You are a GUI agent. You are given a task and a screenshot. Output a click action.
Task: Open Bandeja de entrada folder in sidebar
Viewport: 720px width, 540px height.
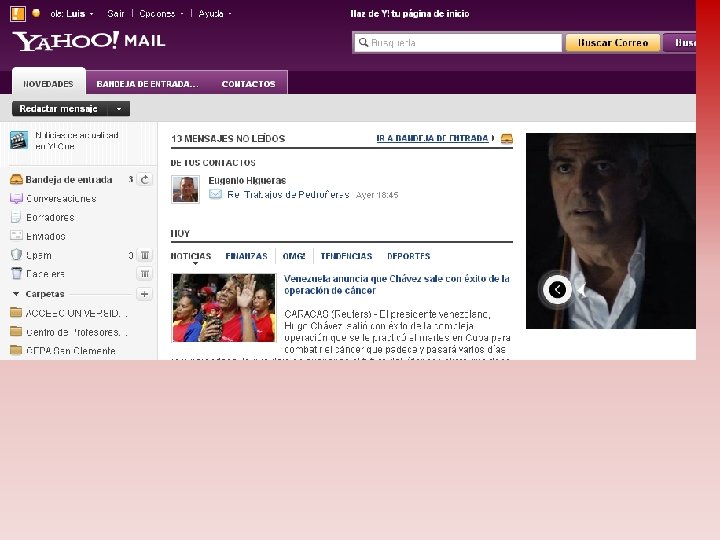coord(69,180)
